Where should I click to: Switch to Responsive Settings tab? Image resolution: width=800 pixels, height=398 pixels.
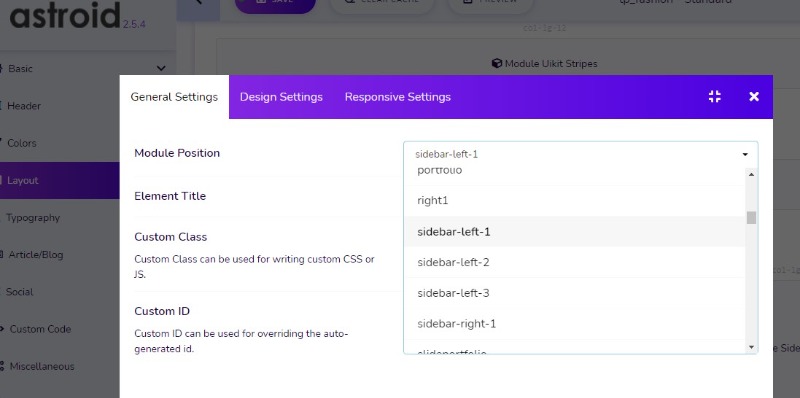pos(397,97)
